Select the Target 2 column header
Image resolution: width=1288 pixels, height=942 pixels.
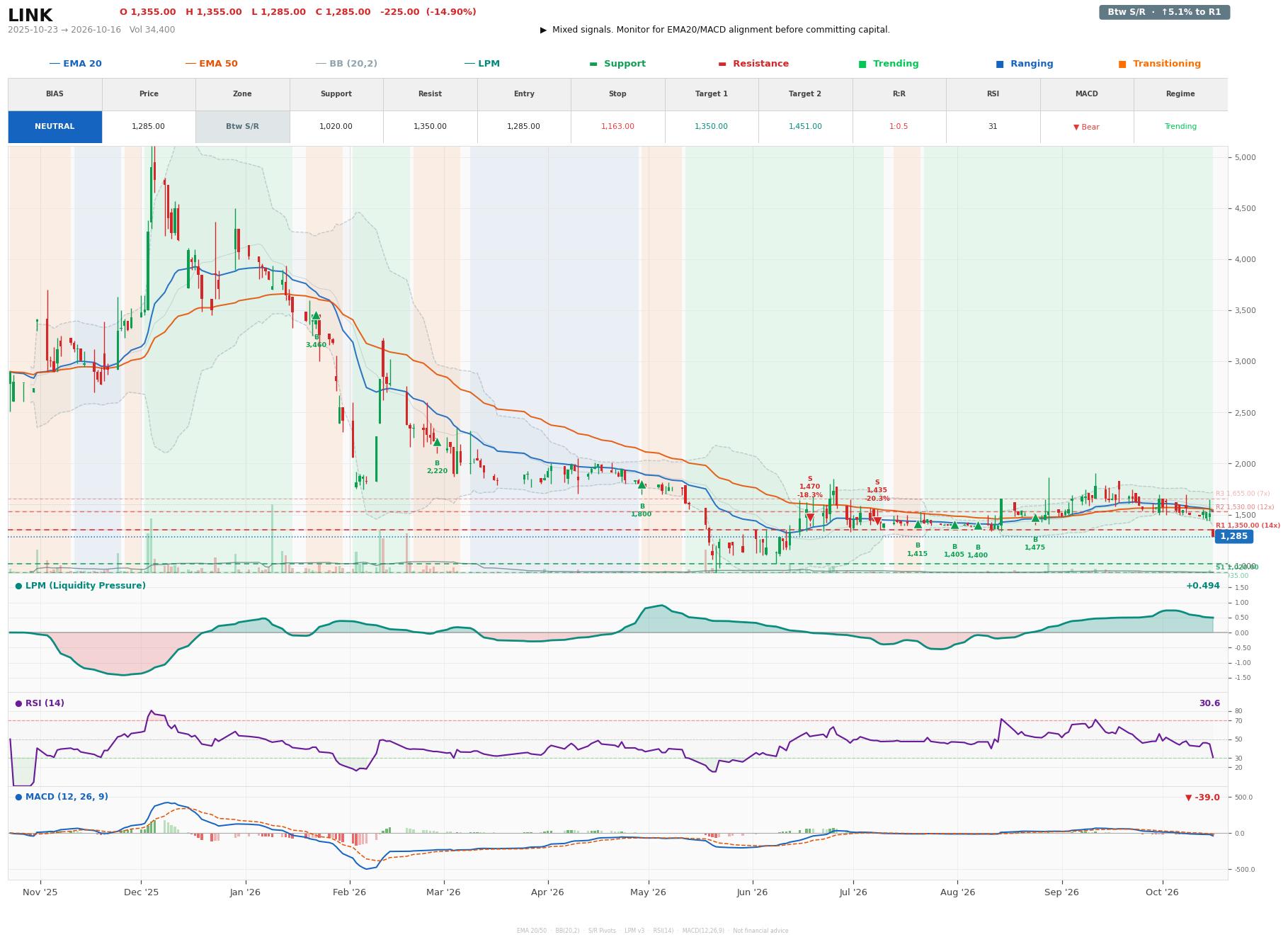pos(805,94)
